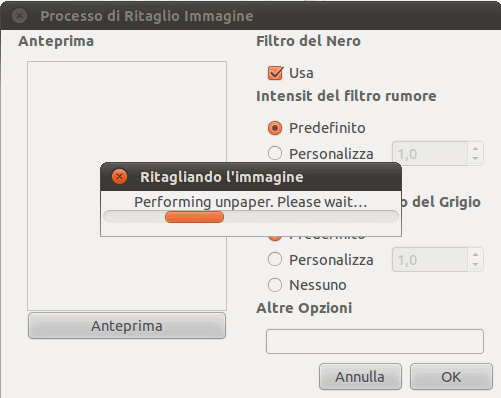The image size is (501, 398).
Task: Increase the noise filter spinner value
Action: pos(476,149)
